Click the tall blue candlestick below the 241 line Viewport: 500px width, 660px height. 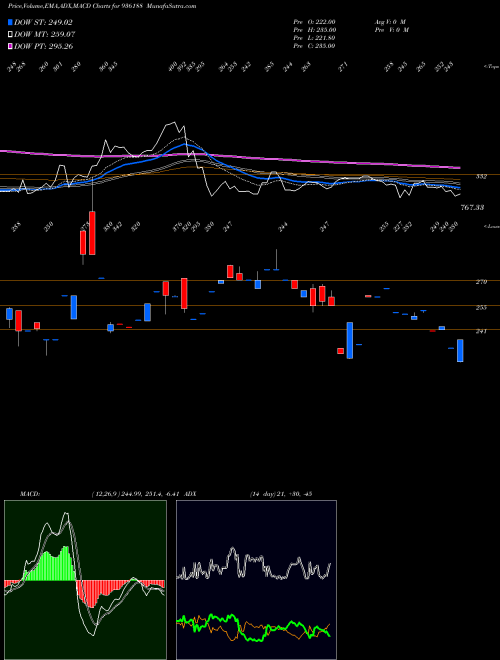350,340
